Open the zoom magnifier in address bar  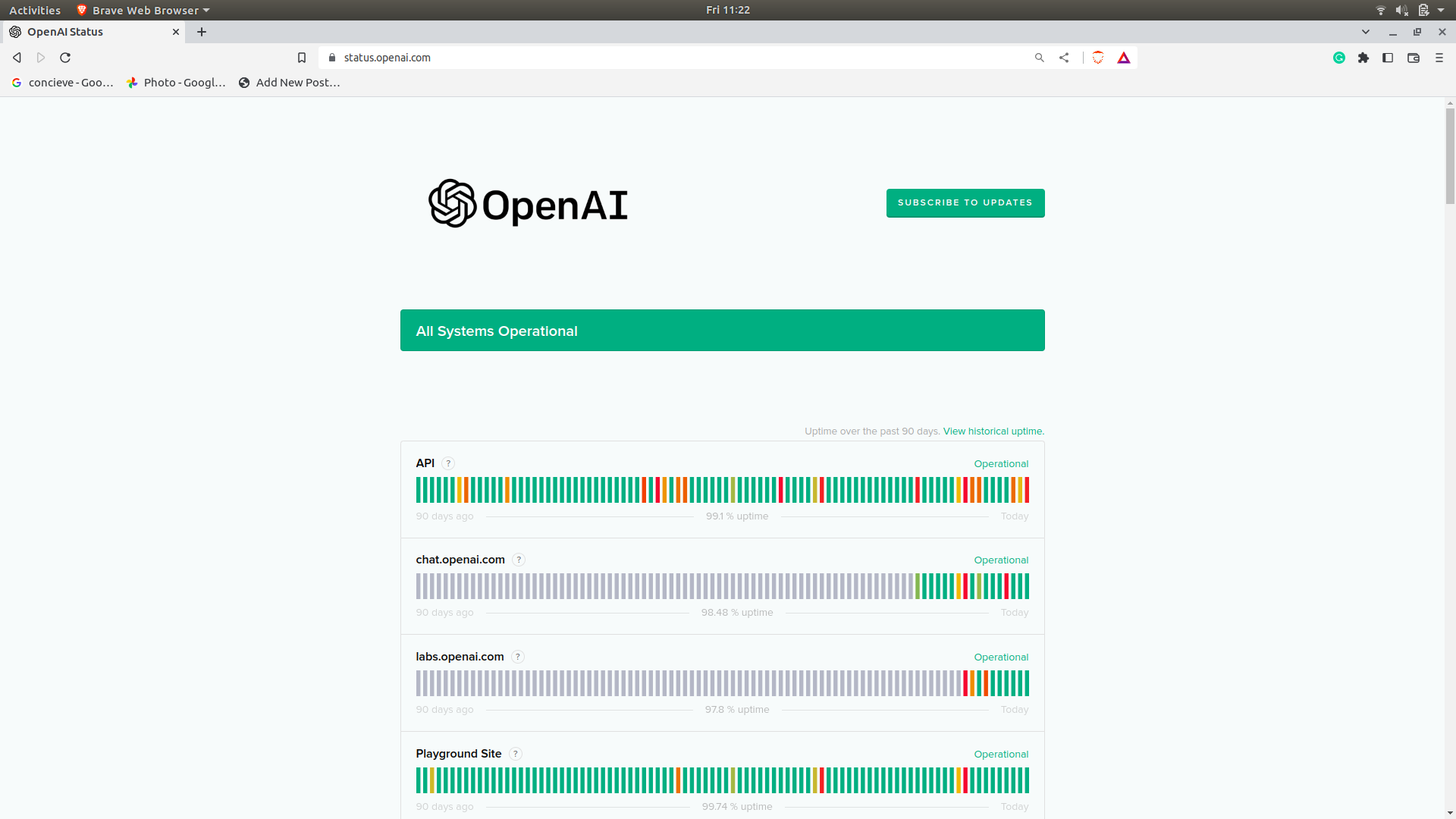coord(1040,58)
